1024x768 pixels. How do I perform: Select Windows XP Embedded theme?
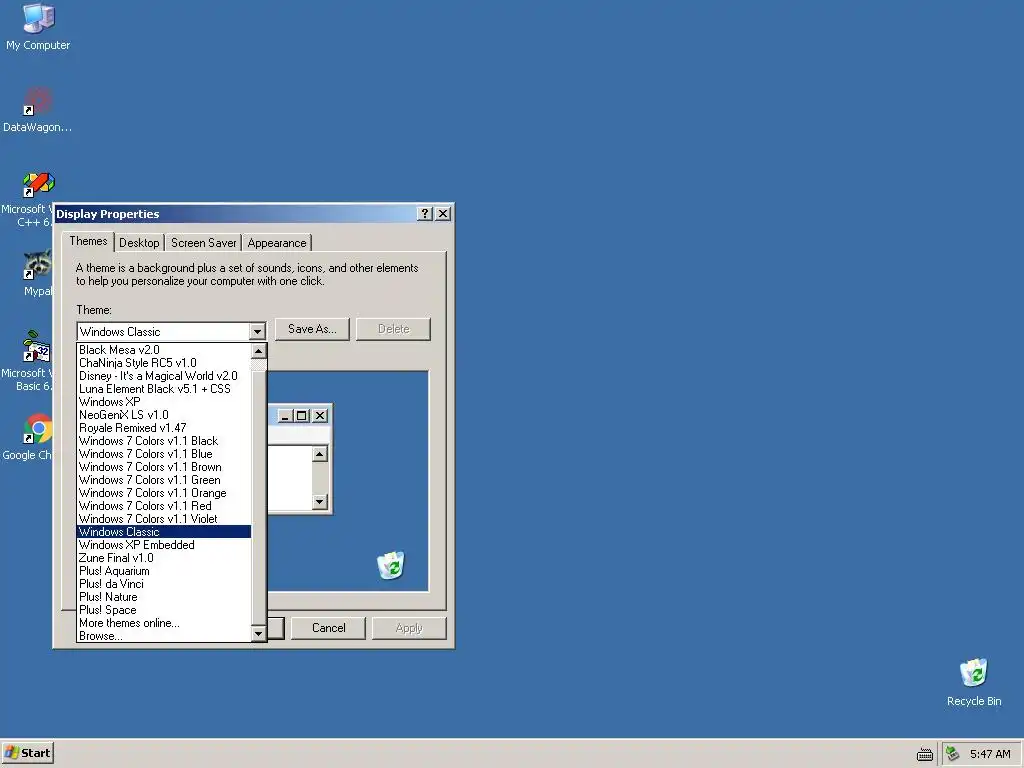(x=164, y=545)
